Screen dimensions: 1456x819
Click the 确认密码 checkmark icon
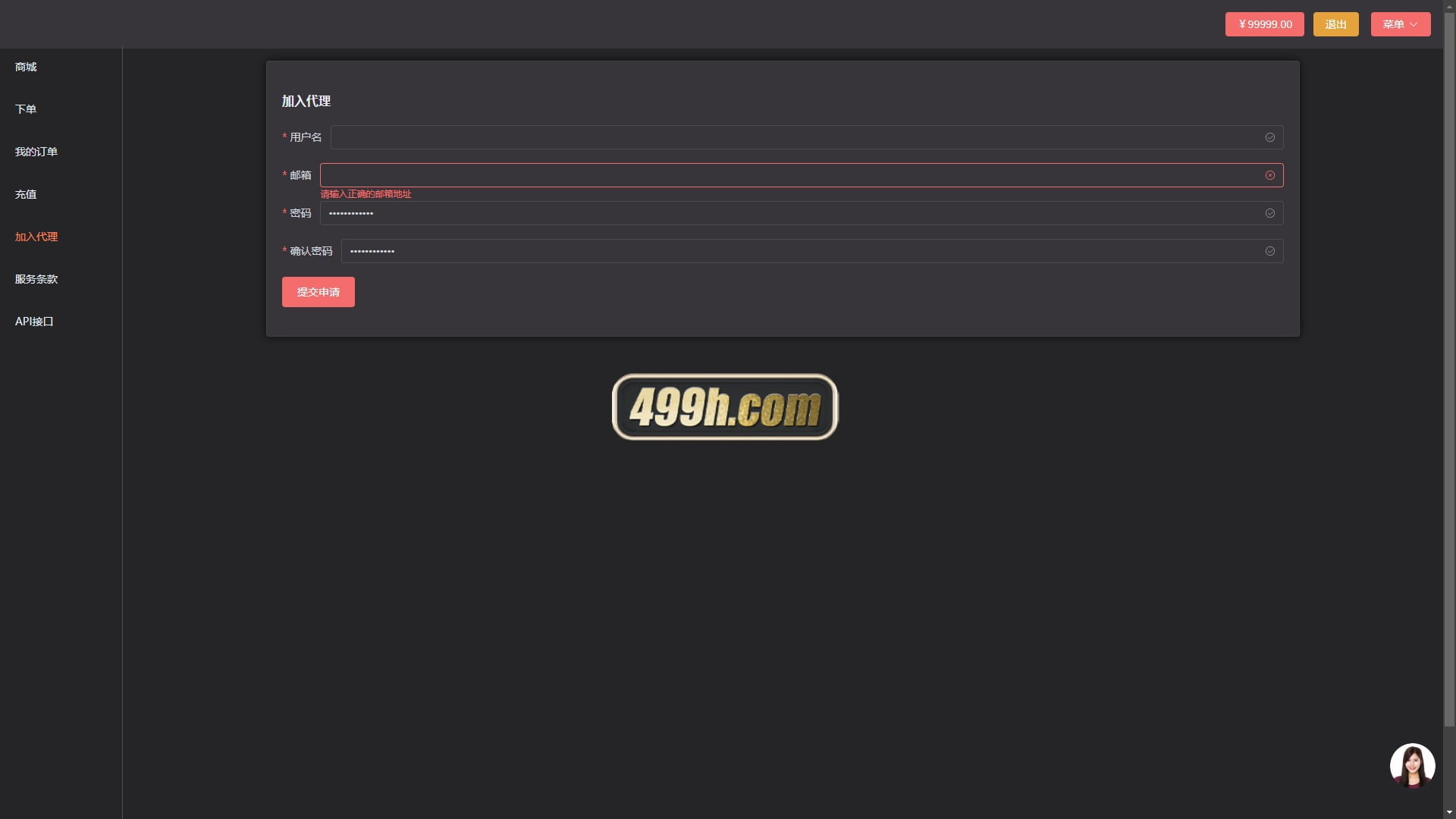point(1270,250)
